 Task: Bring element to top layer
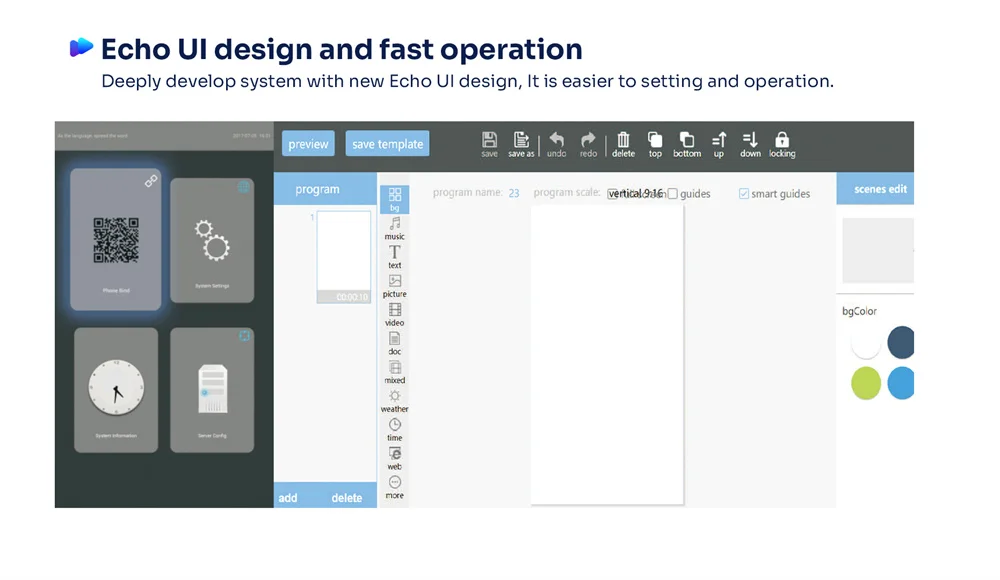(655, 142)
